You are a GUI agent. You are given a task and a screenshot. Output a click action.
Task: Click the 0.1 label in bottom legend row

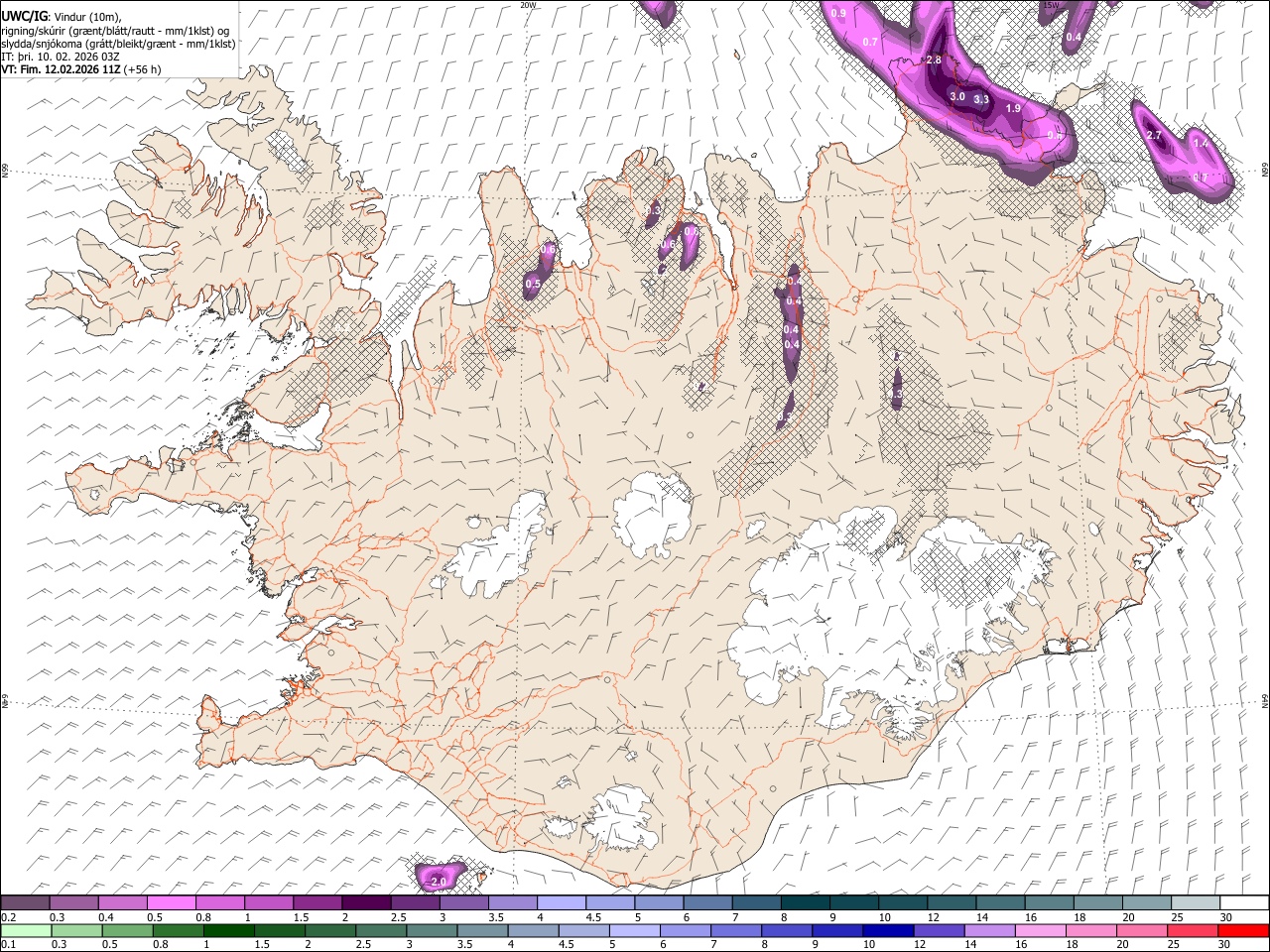tap(8, 944)
